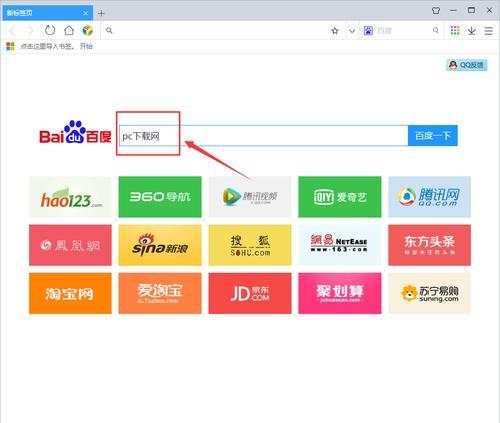Open the 爱淘宝 tile

[x=160, y=293]
